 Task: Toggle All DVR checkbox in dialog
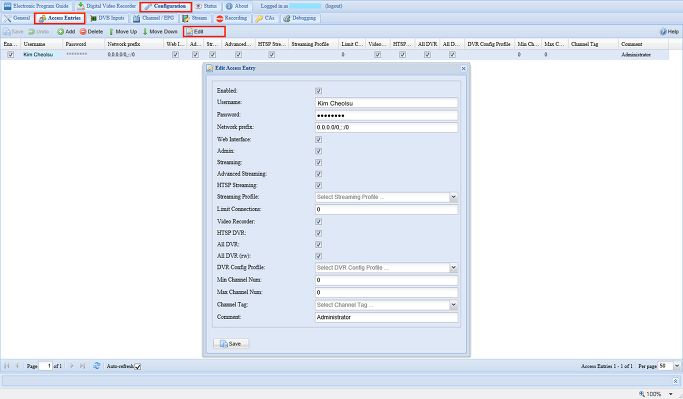point(318,244)
